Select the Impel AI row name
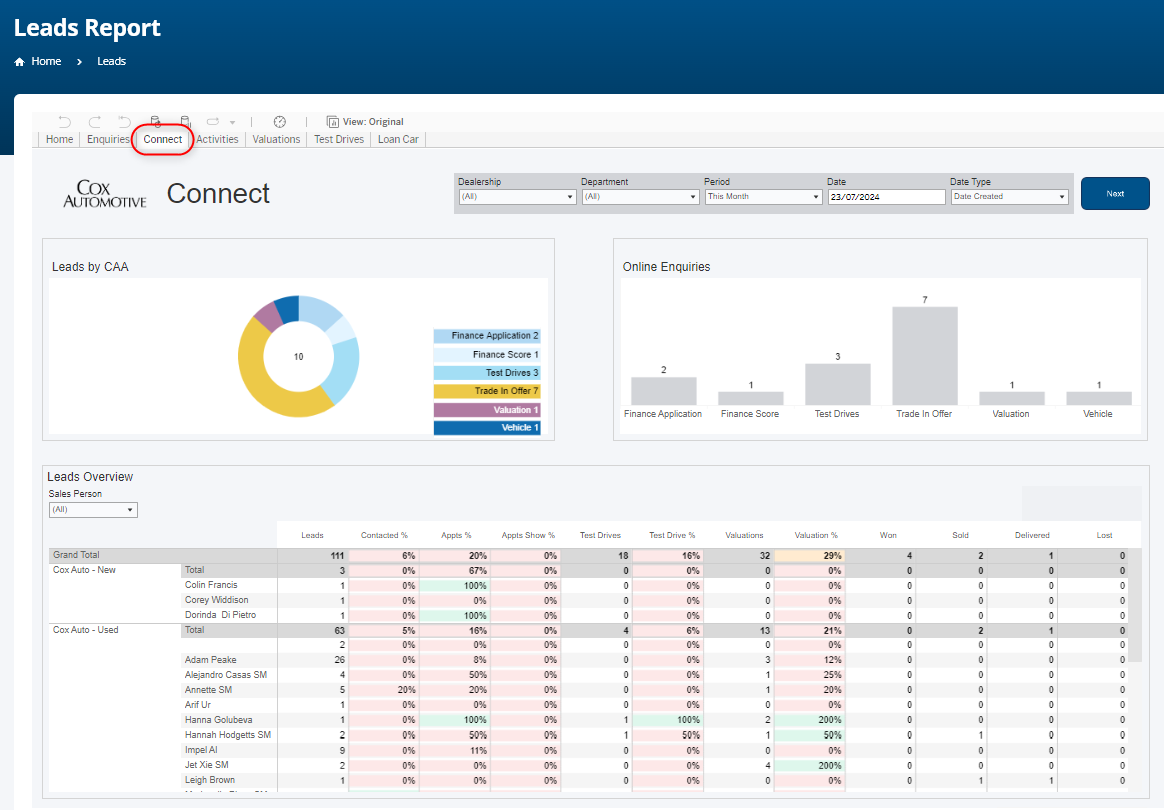The image size is (1164, 810). [x=201, y=750]
